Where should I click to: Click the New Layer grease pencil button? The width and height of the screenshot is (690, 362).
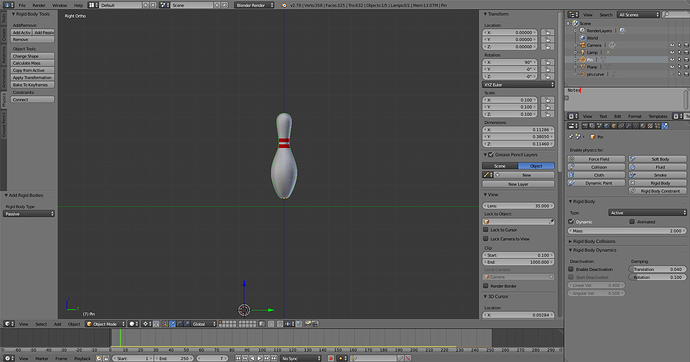518,184
